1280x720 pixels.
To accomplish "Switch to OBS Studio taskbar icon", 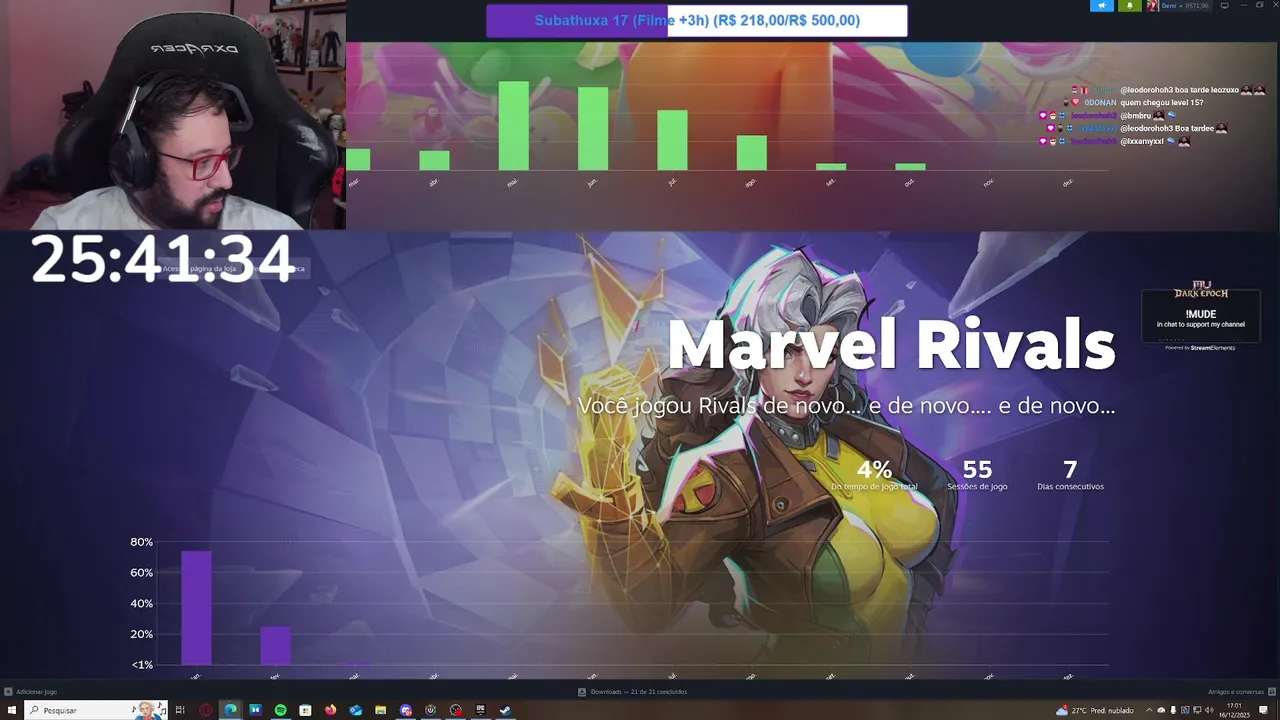I will 455,710.
